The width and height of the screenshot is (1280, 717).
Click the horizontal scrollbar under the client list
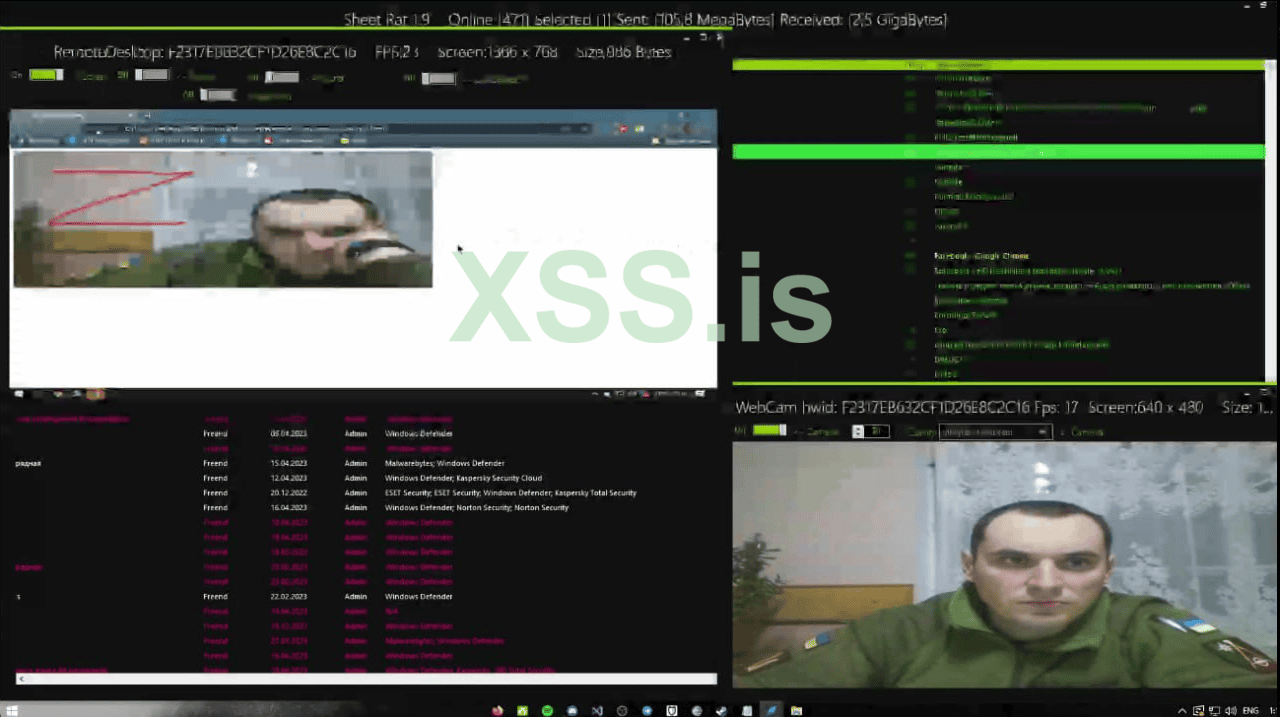click(366, 679)
